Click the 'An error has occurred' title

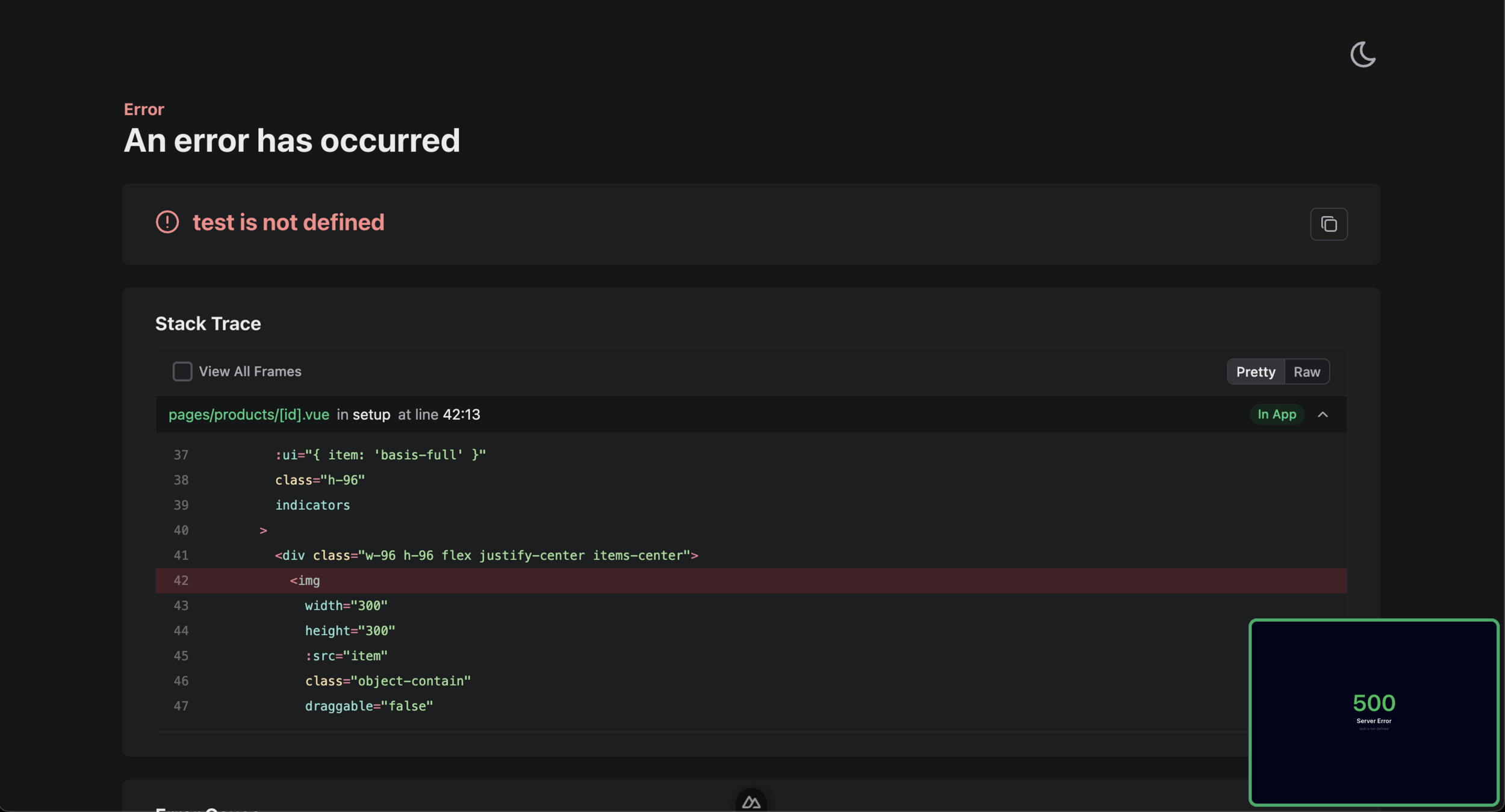tap(291, 141)
